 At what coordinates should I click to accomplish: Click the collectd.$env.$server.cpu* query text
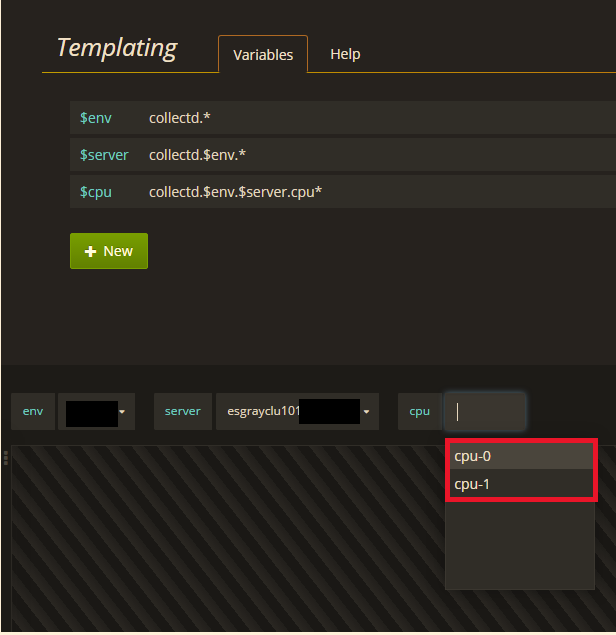pyautogui.click(x=235, y=192)
